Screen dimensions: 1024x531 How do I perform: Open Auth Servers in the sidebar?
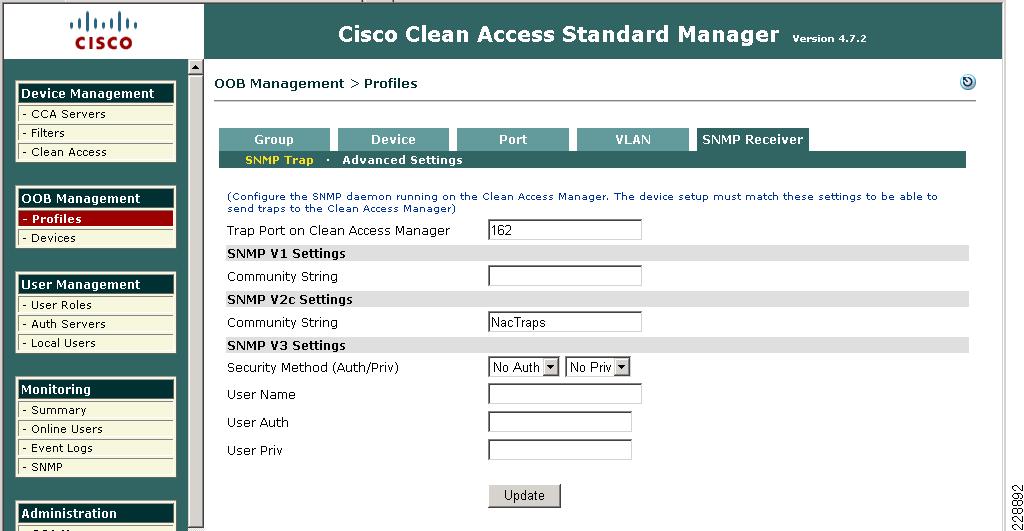96,324
